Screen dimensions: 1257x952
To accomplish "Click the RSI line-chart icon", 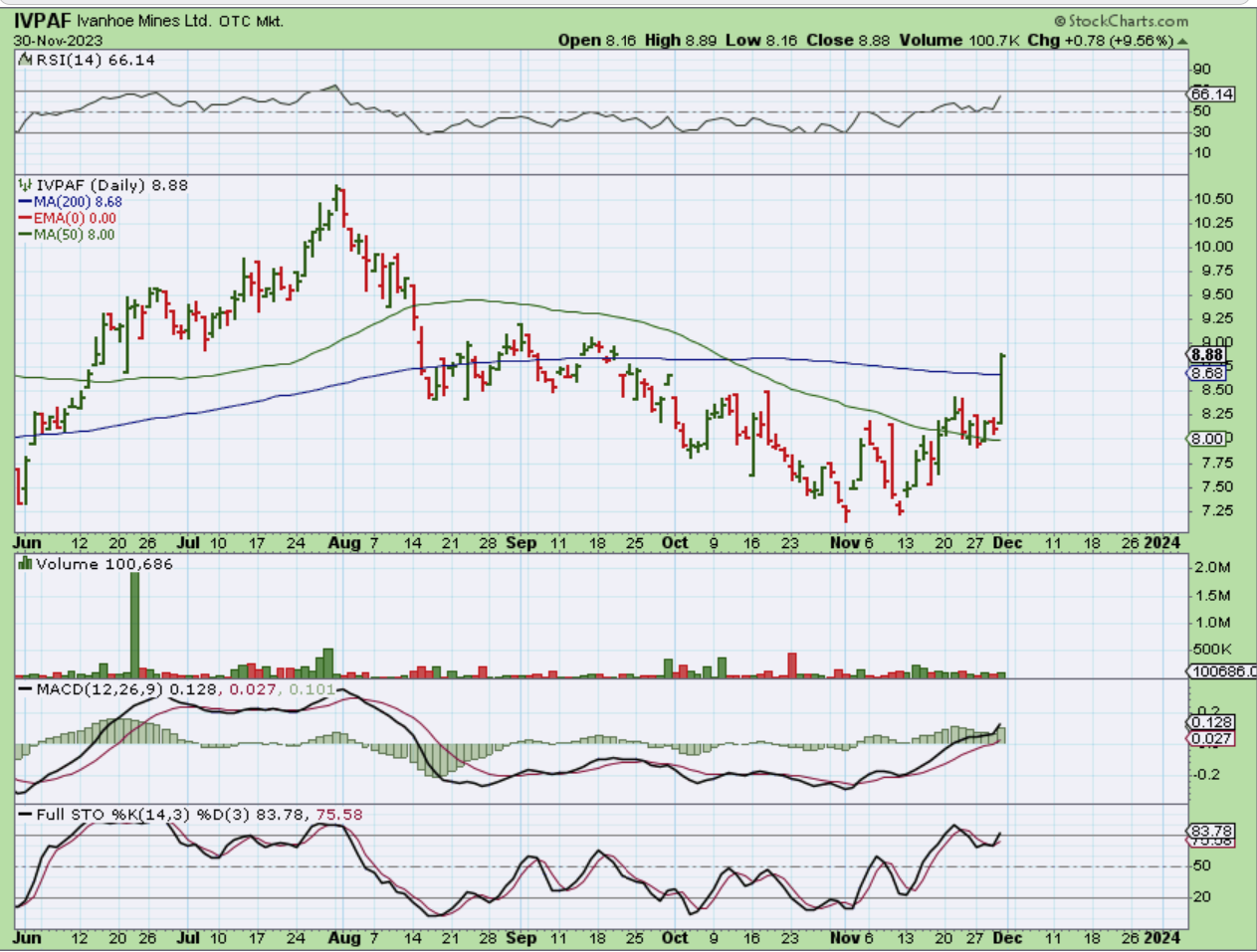I will (x=26, y=61).
